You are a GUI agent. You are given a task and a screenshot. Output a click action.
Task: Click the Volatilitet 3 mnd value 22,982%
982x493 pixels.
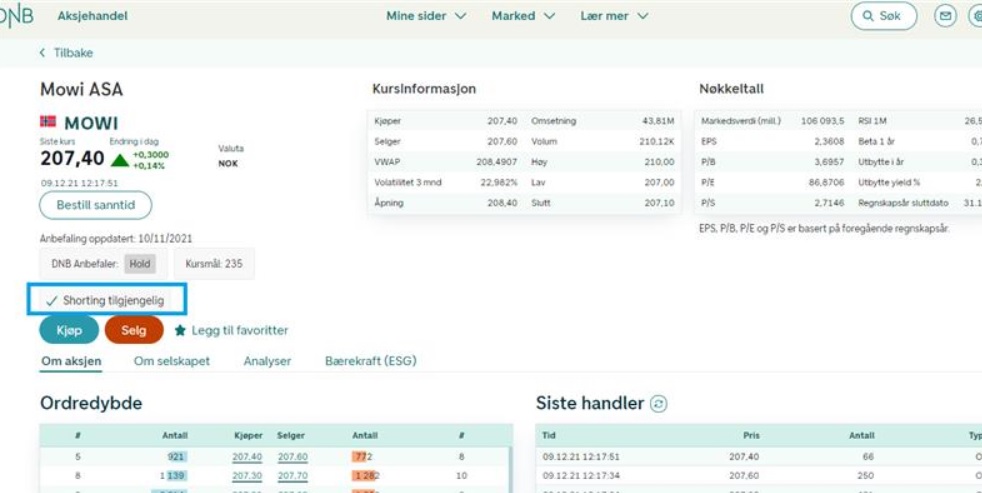pos(499,183)
